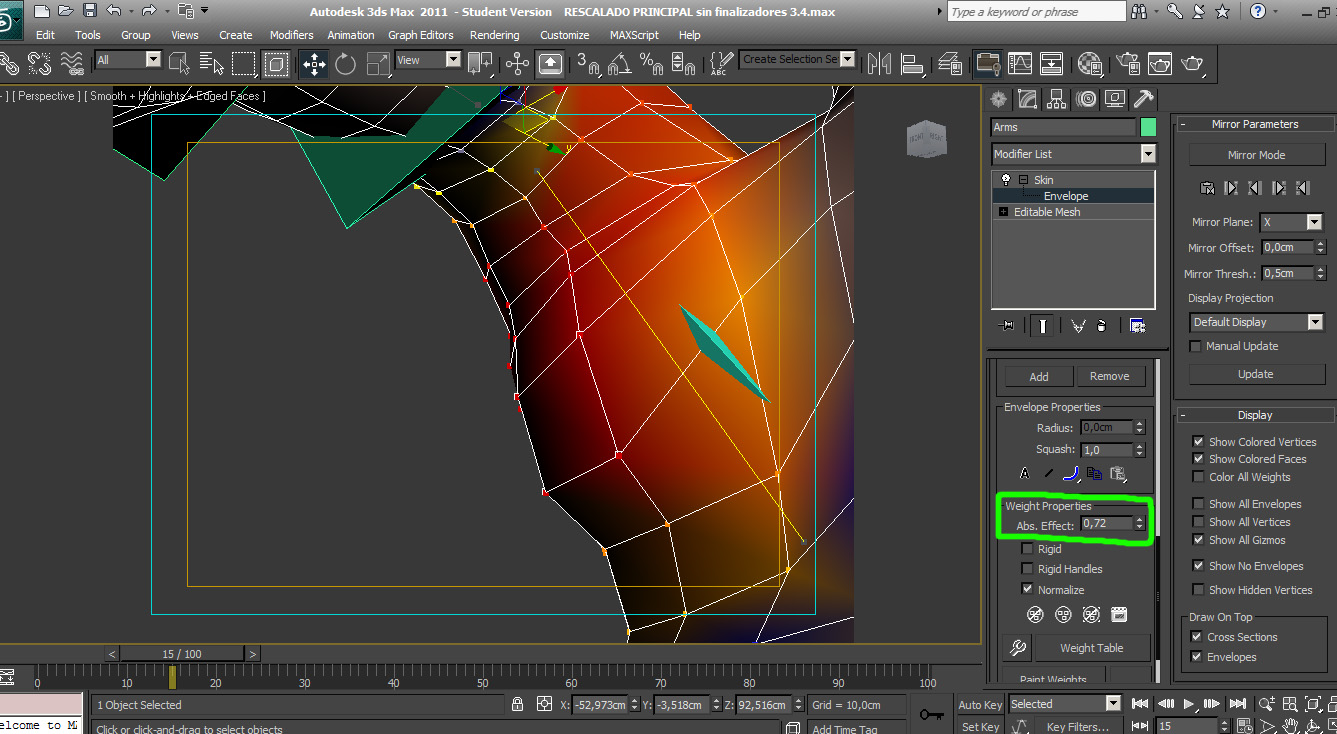Enable Show All Envelopes option
Viewport: 1337px width, 734px height.
(1198, 504)
